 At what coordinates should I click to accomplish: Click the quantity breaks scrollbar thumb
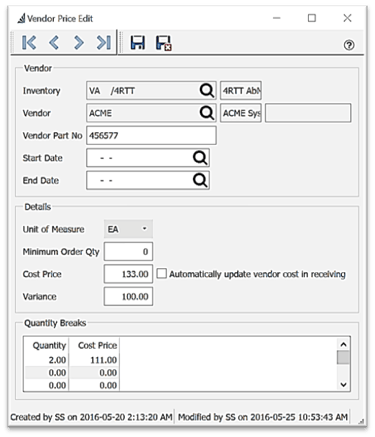[343, 358]
